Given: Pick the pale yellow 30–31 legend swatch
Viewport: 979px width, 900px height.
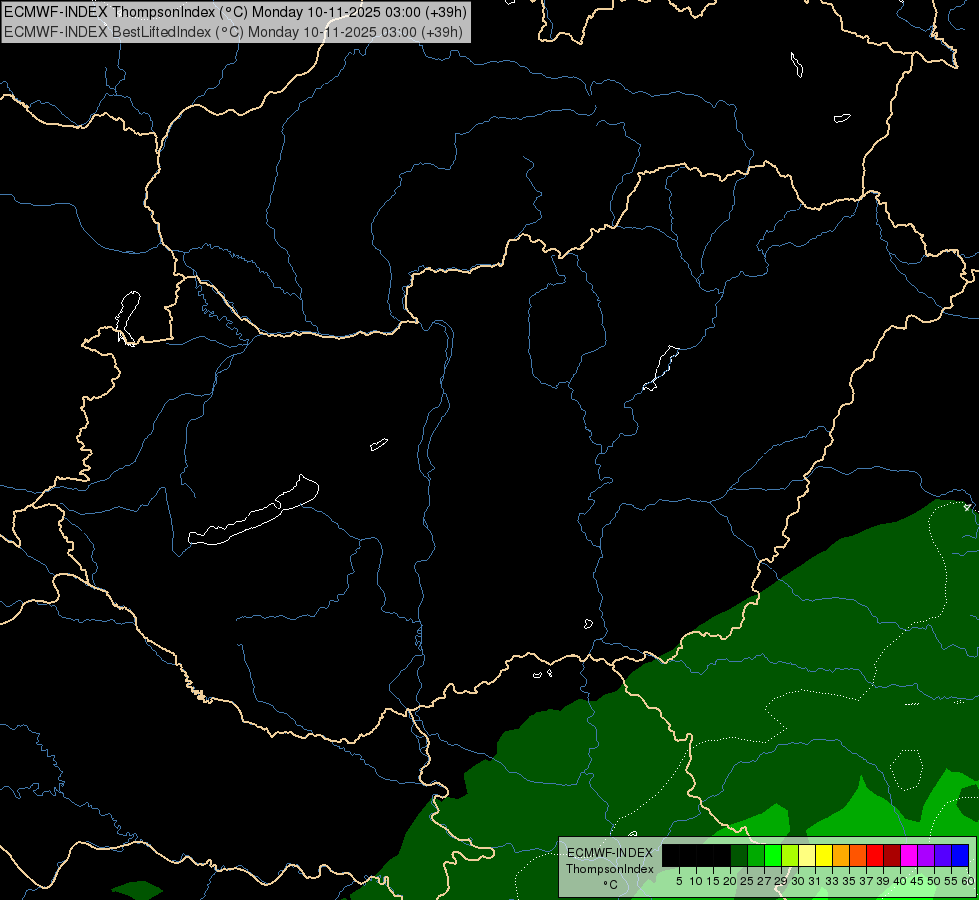Looking at the screenshot, I should (x=807, y=855).
